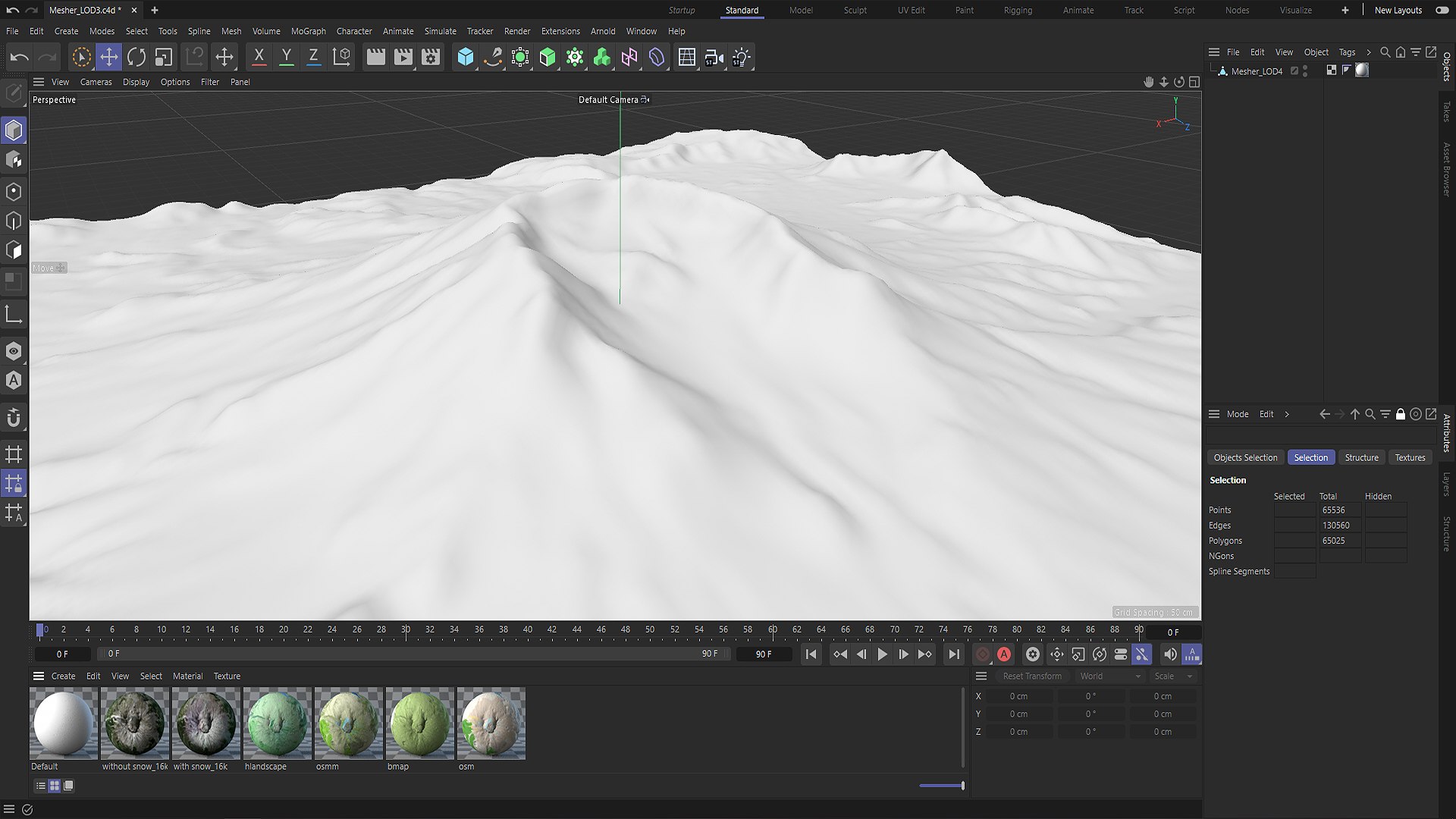Image resolution: width=1456 pixels, height=819 pixels.
Task: Toggle coordinate system icon
Action: [x=342, y=57]
